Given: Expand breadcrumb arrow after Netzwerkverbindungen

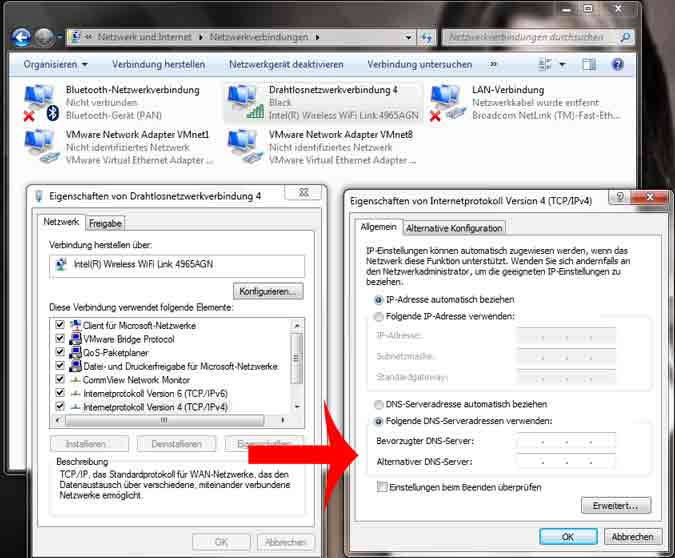Looking at the screenshot, I should coord(317,37).
